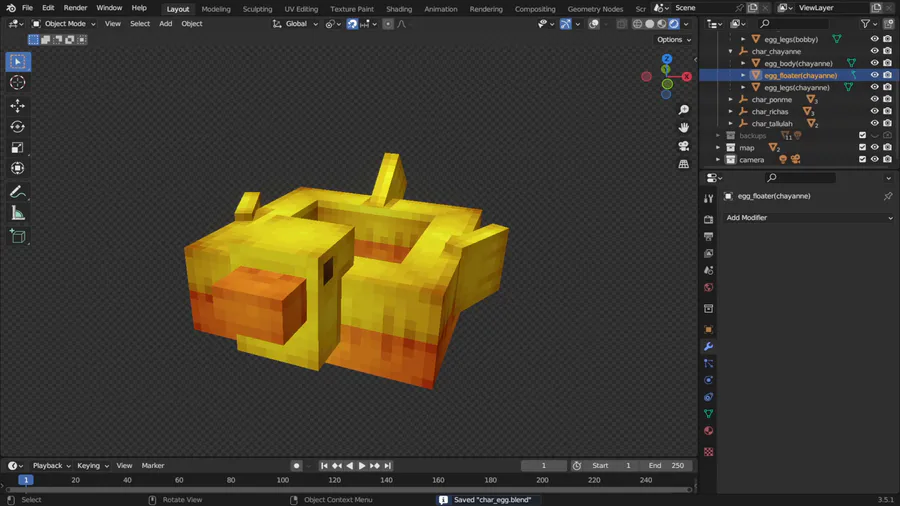Play the animation forward
Viewport: 900px width, 506px height.
pos(362,466)
